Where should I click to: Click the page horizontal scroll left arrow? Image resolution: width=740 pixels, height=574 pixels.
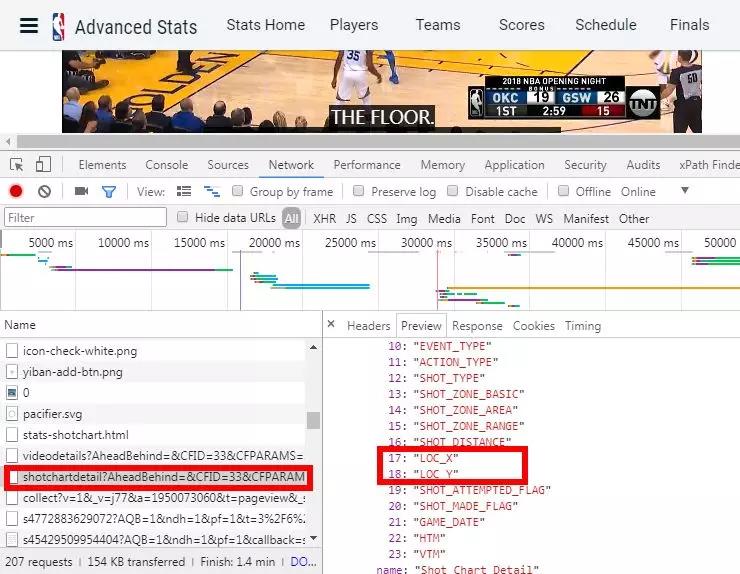(x=8, y=142)
